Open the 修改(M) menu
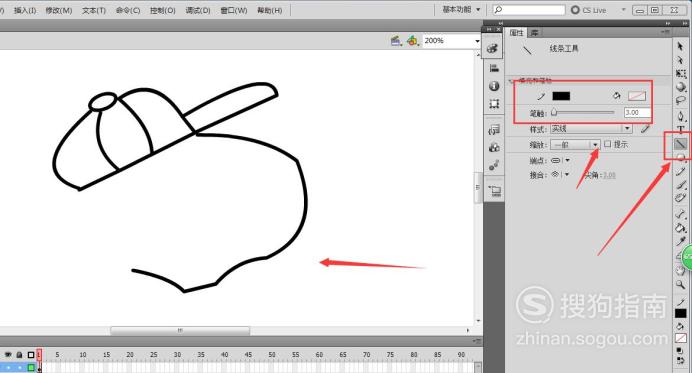Image resolution: width=692 pixels, height=373 pixels. (x=59, y=10)
